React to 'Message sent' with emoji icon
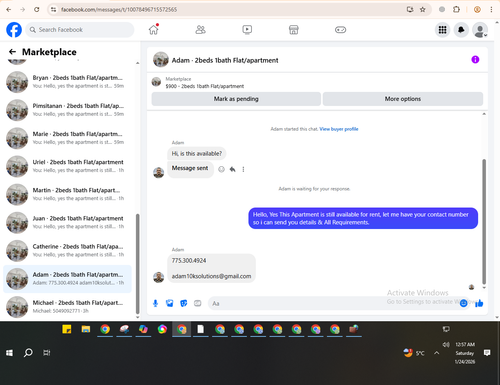The image size is (500, 385). click(x=221, y=169)
